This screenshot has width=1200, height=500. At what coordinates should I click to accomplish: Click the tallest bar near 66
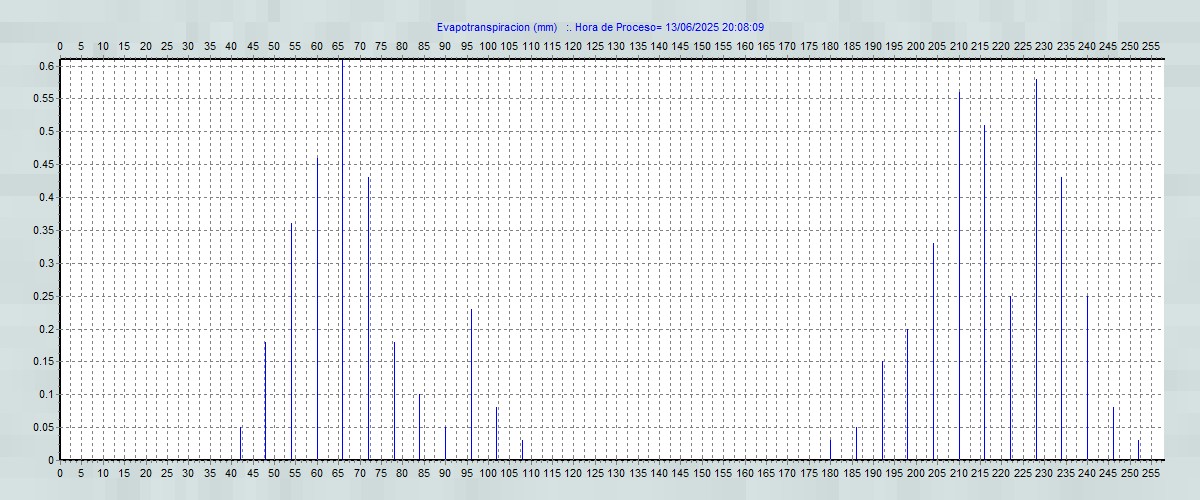[x=343, y=260]
